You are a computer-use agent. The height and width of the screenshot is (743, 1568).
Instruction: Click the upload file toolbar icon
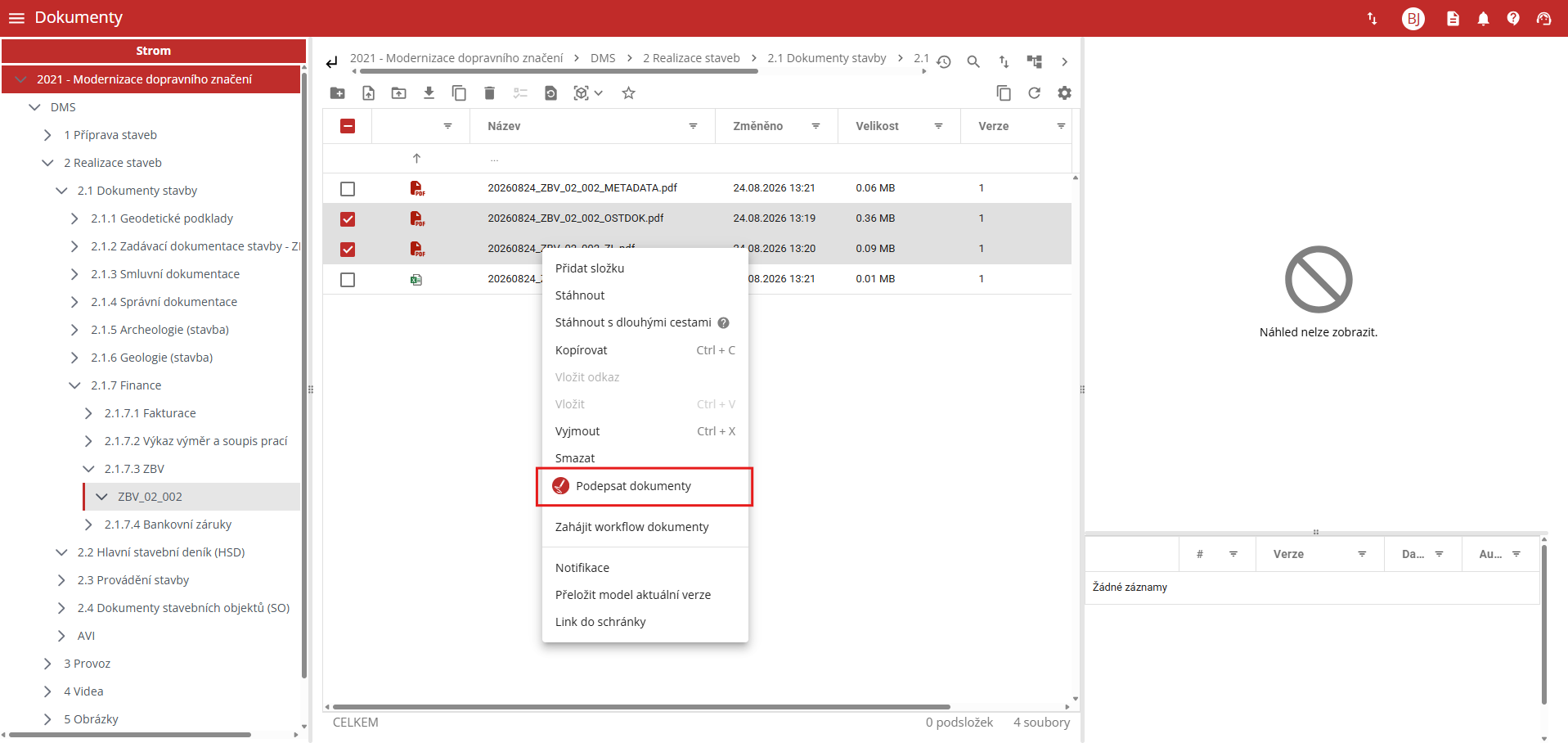[369, 93]
